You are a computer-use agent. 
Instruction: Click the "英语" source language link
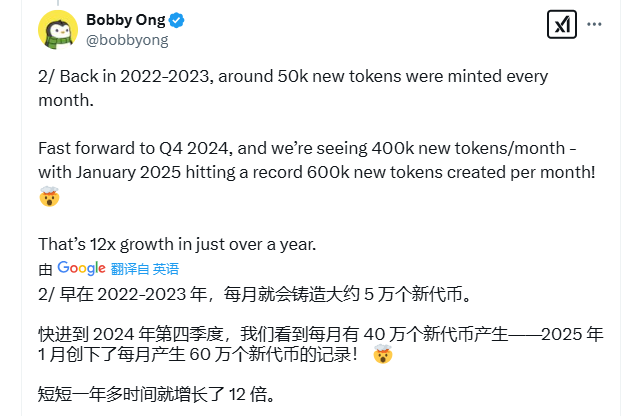point(166,269)
